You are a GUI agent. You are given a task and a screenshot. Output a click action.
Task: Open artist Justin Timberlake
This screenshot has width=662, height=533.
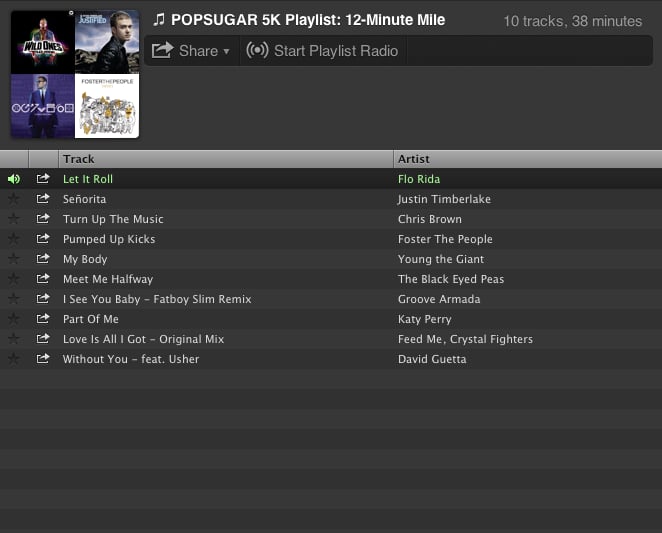pyautogui.click(x=444, y=199)
